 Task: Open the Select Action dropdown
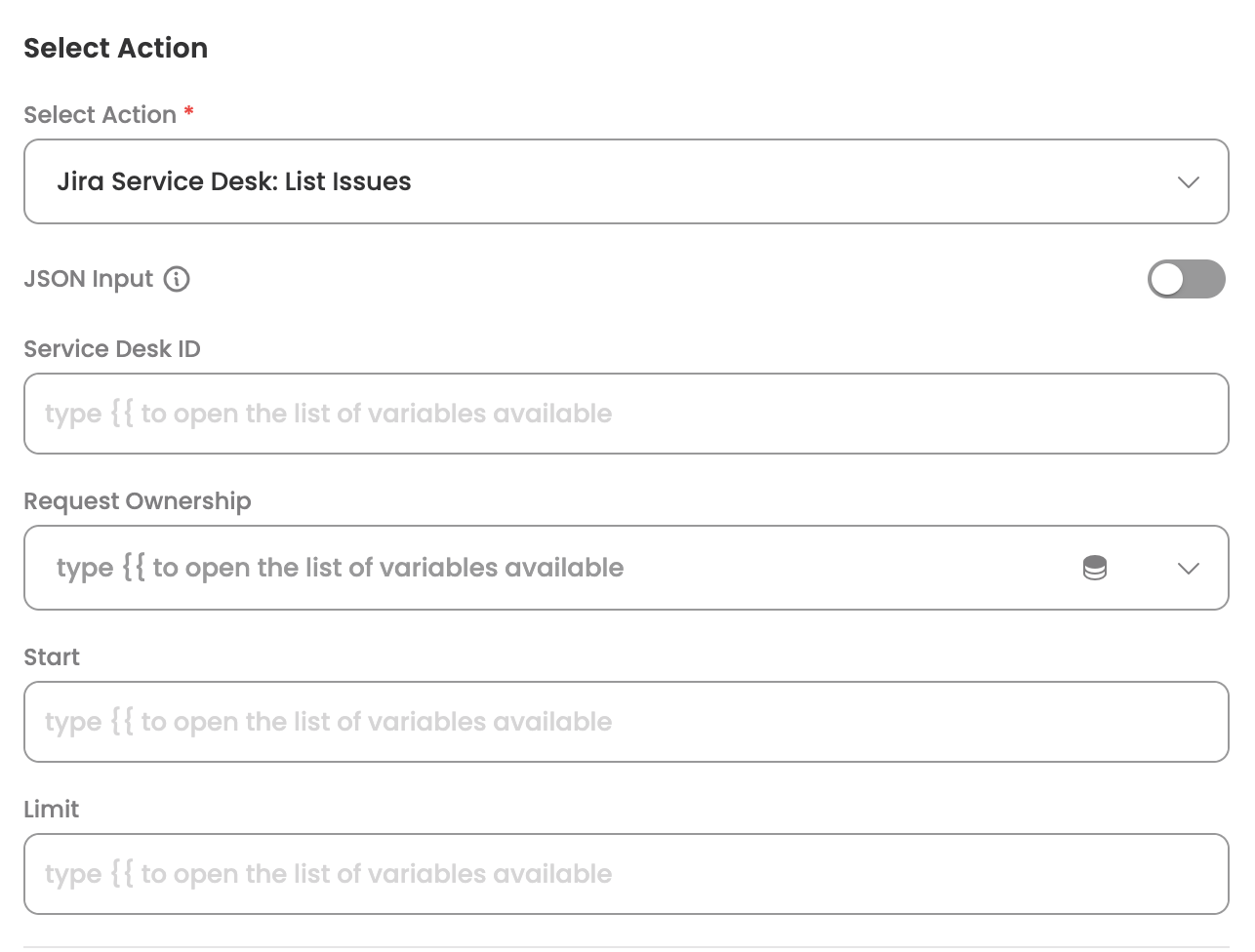click(x=626, y=181)
